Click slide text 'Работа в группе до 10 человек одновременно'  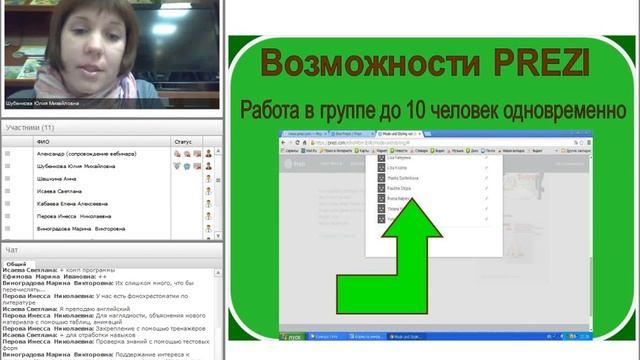coord(433,110)
